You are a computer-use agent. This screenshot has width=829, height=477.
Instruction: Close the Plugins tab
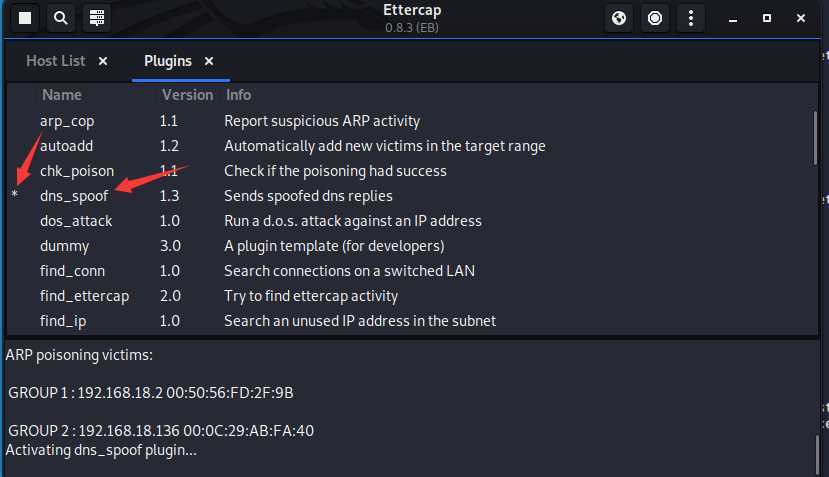(209, 61)
